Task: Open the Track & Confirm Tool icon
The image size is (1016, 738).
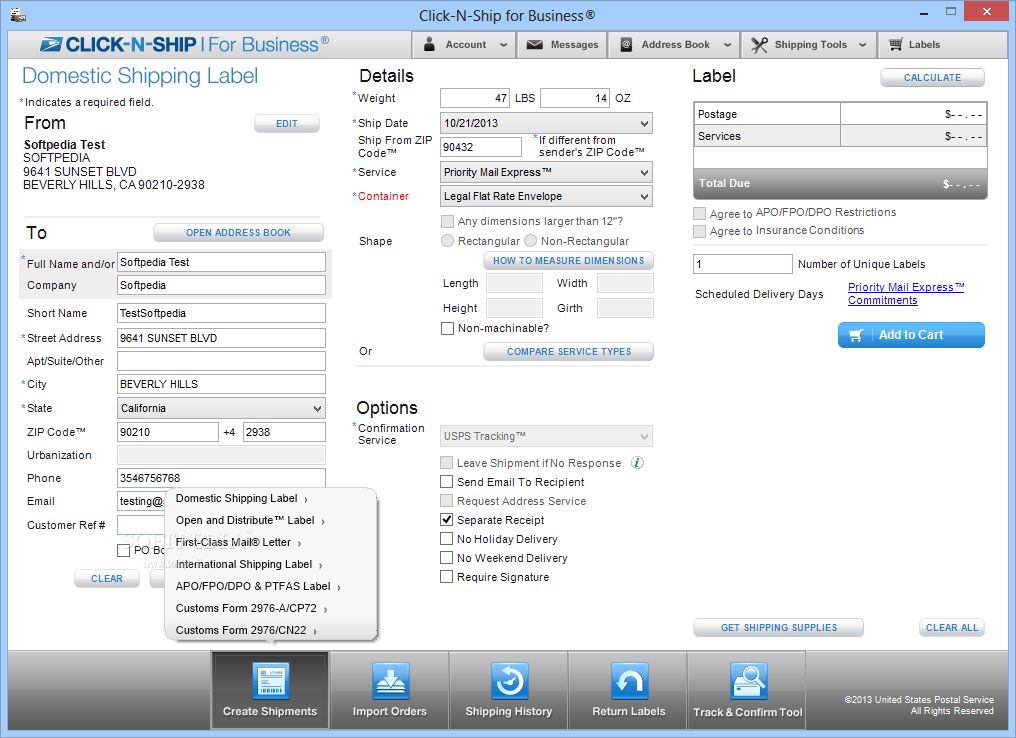Action: 748,681
